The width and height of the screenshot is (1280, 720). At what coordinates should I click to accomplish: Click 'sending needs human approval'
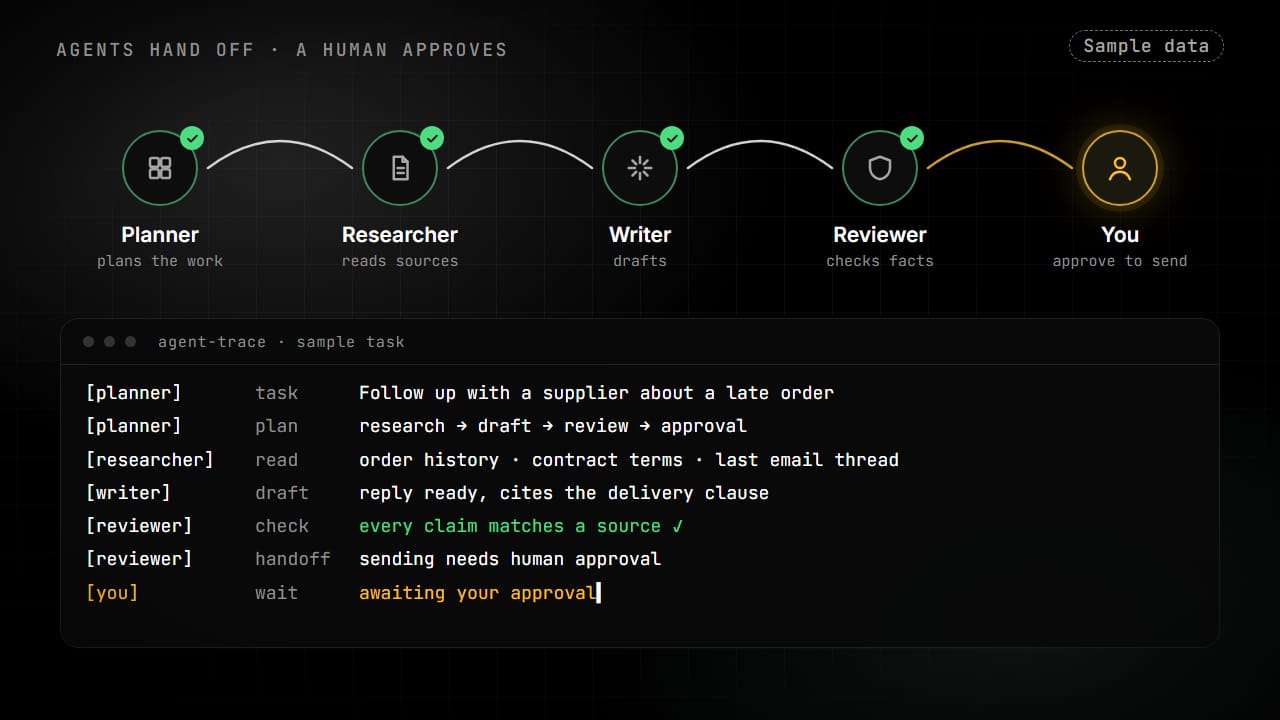[510, 559]
